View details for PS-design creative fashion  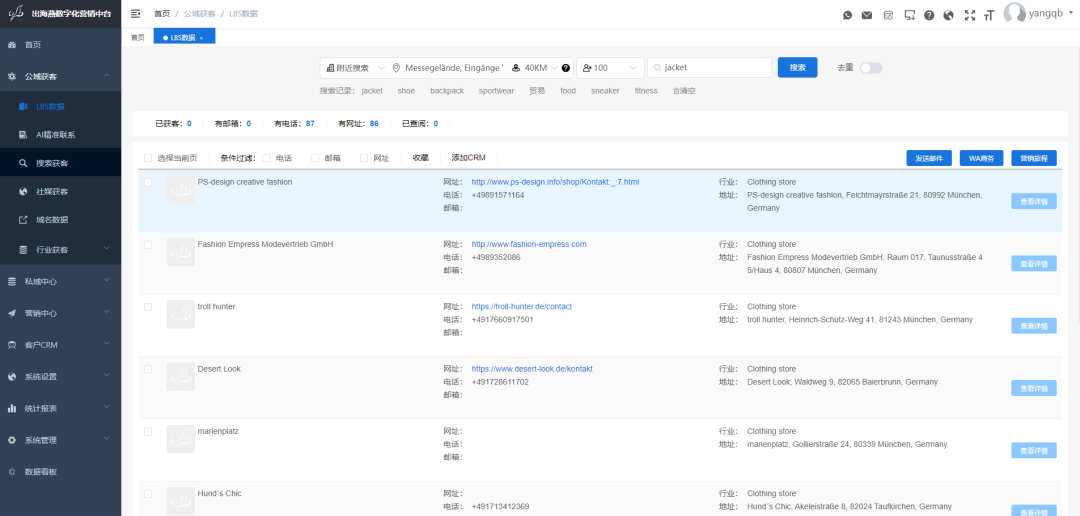[1034, 201]
